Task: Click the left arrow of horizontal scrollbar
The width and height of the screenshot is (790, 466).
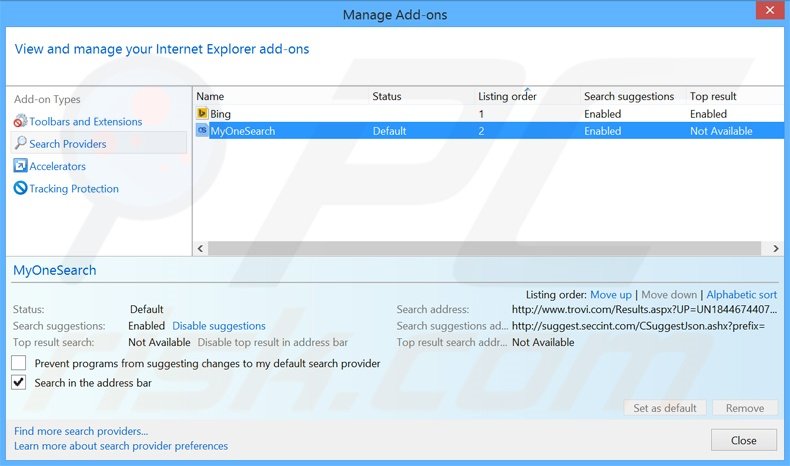Action: tap(201, 248)
